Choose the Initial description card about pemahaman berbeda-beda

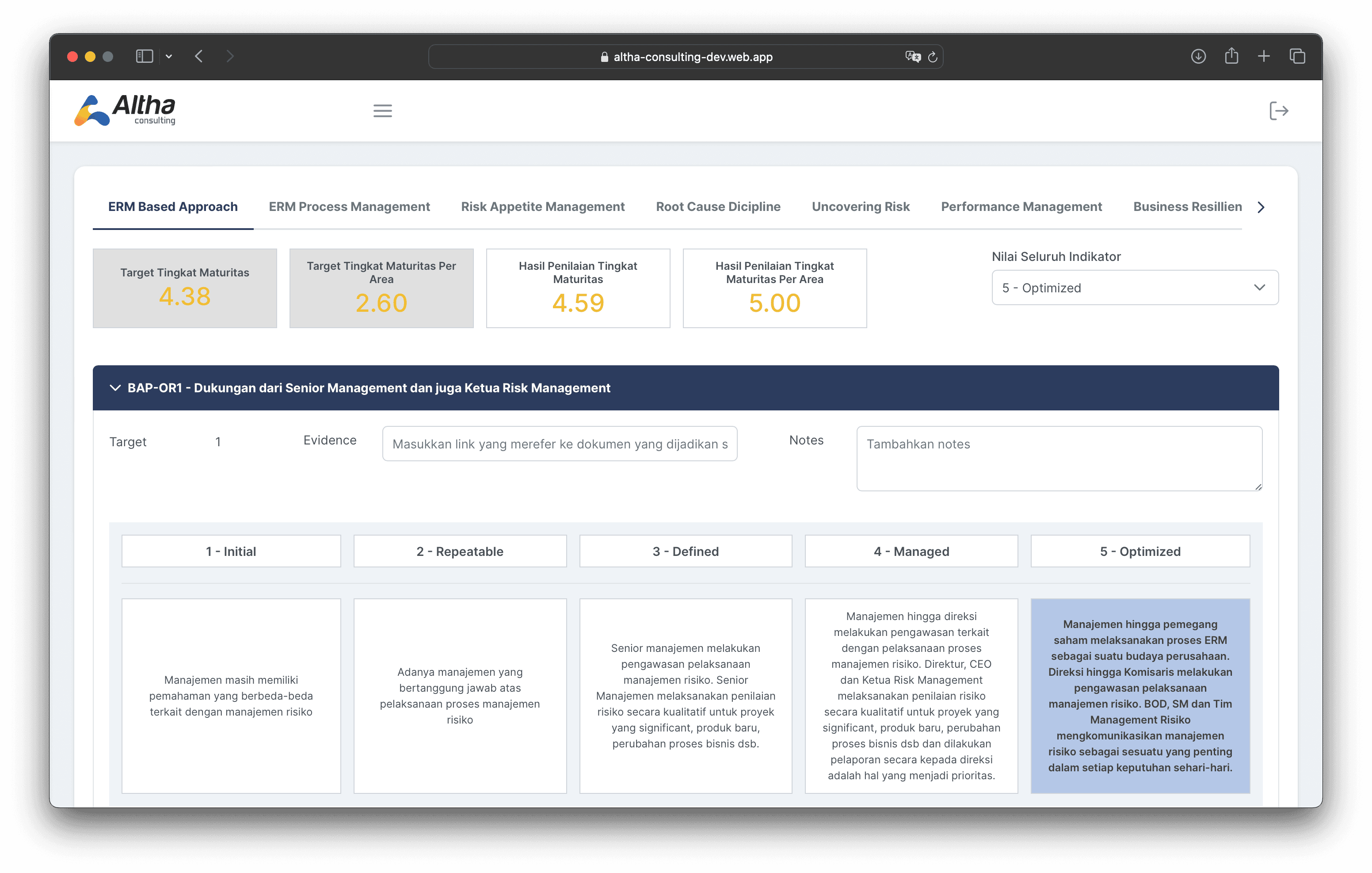click(x=231, y=696)
